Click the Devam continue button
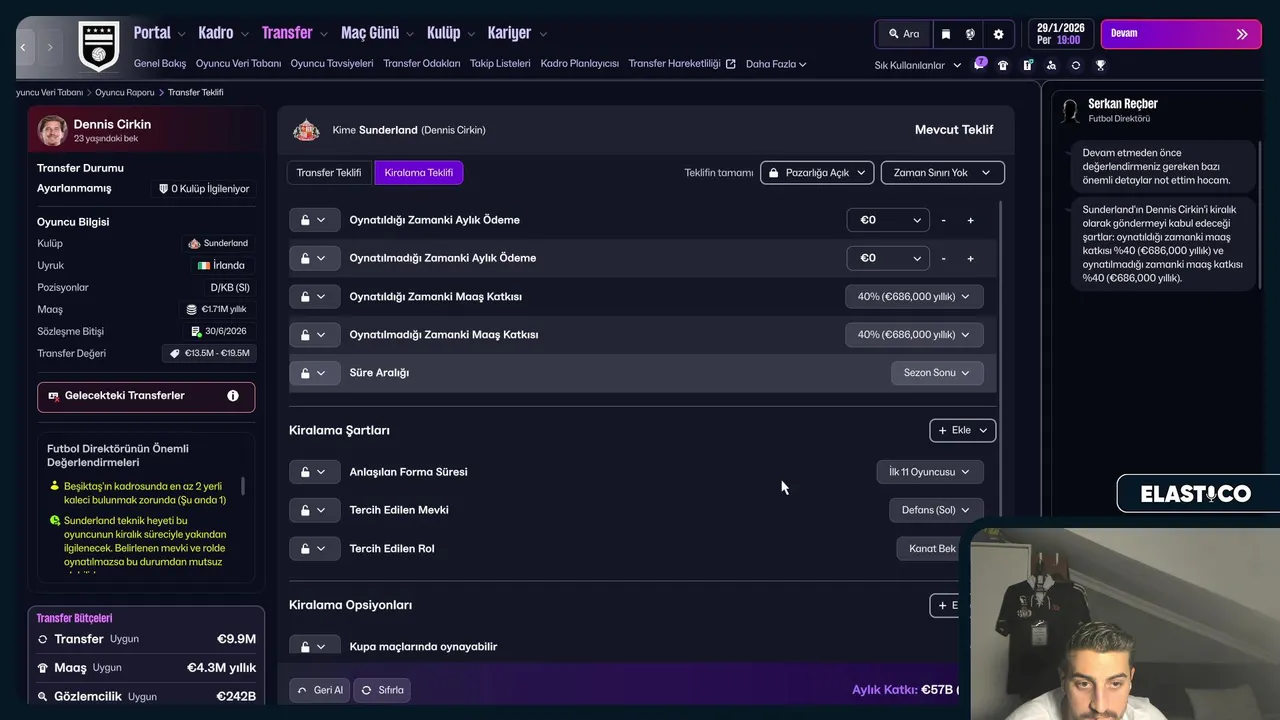1280x720 pixels. [x=1181, y=34]
